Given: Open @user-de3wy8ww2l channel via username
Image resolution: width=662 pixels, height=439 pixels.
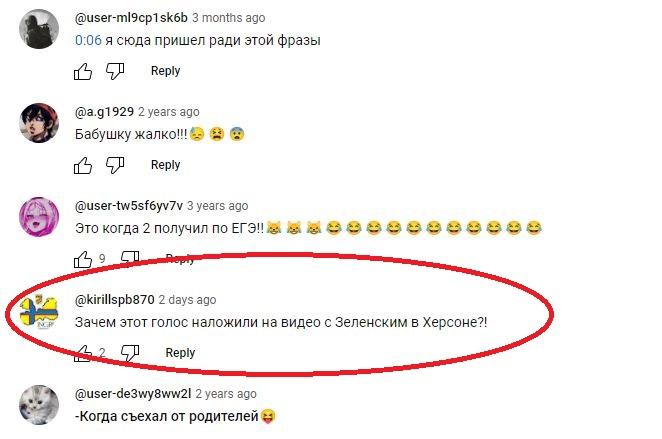Looking at the screenshot, I should coord(133,393).
